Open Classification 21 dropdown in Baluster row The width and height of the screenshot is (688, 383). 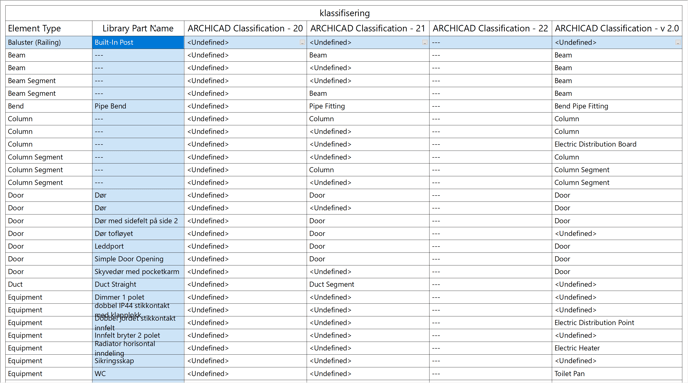tap(424, 43)
